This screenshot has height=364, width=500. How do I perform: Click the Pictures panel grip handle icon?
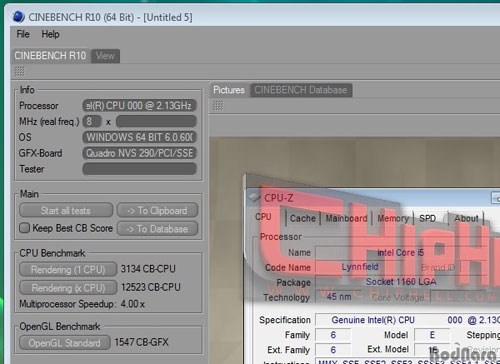point(218,106)
